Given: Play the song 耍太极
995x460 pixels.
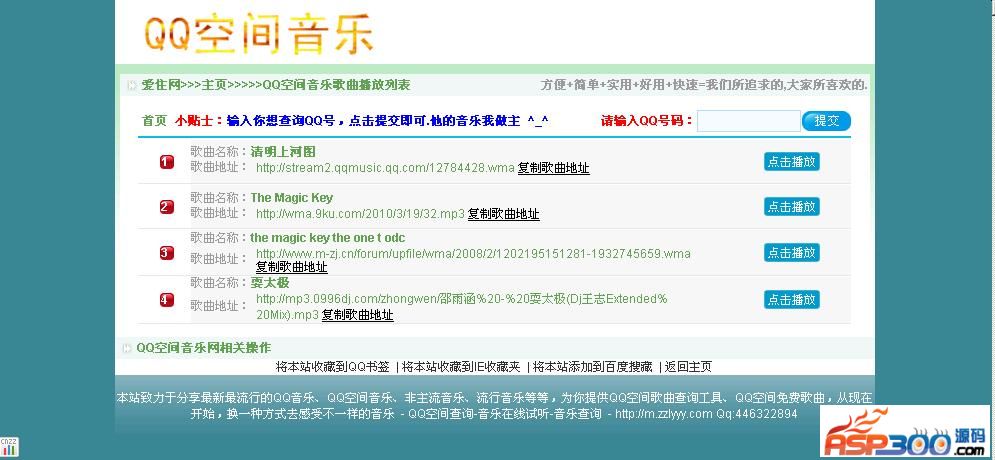Looking at the screenshot, I should pos(791,299).
